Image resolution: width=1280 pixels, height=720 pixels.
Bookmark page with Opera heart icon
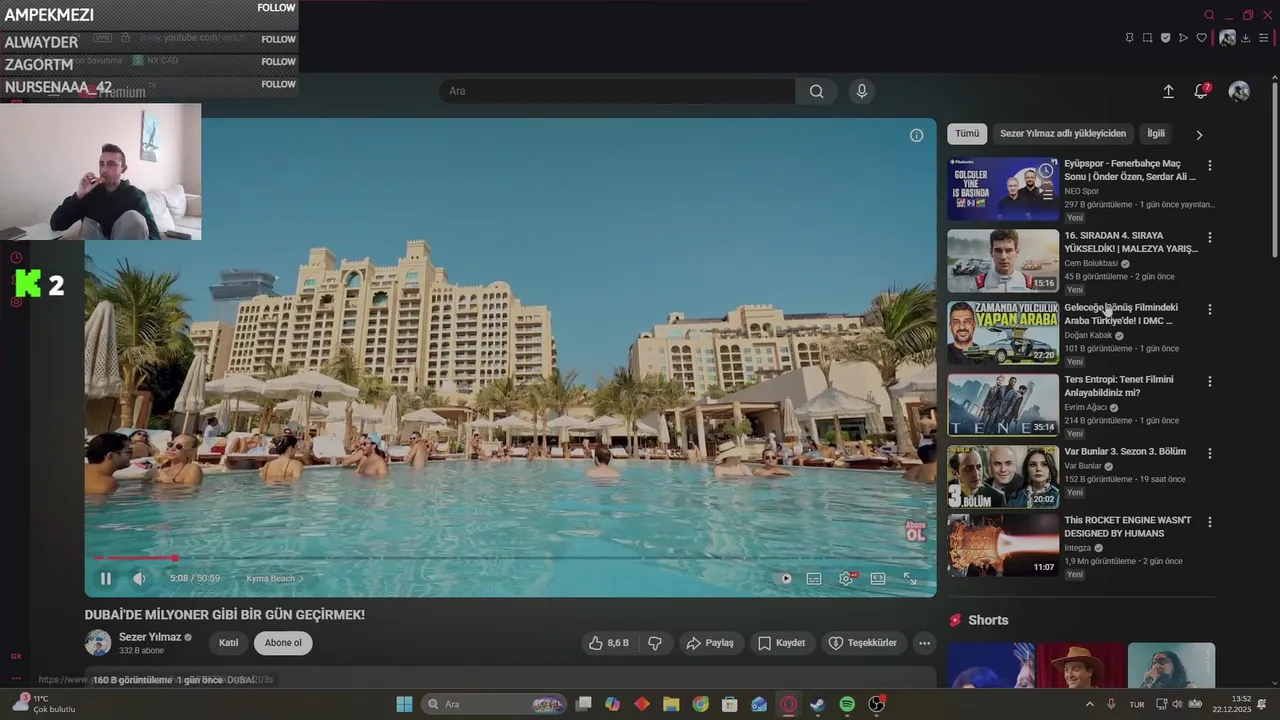(1202, 38)
